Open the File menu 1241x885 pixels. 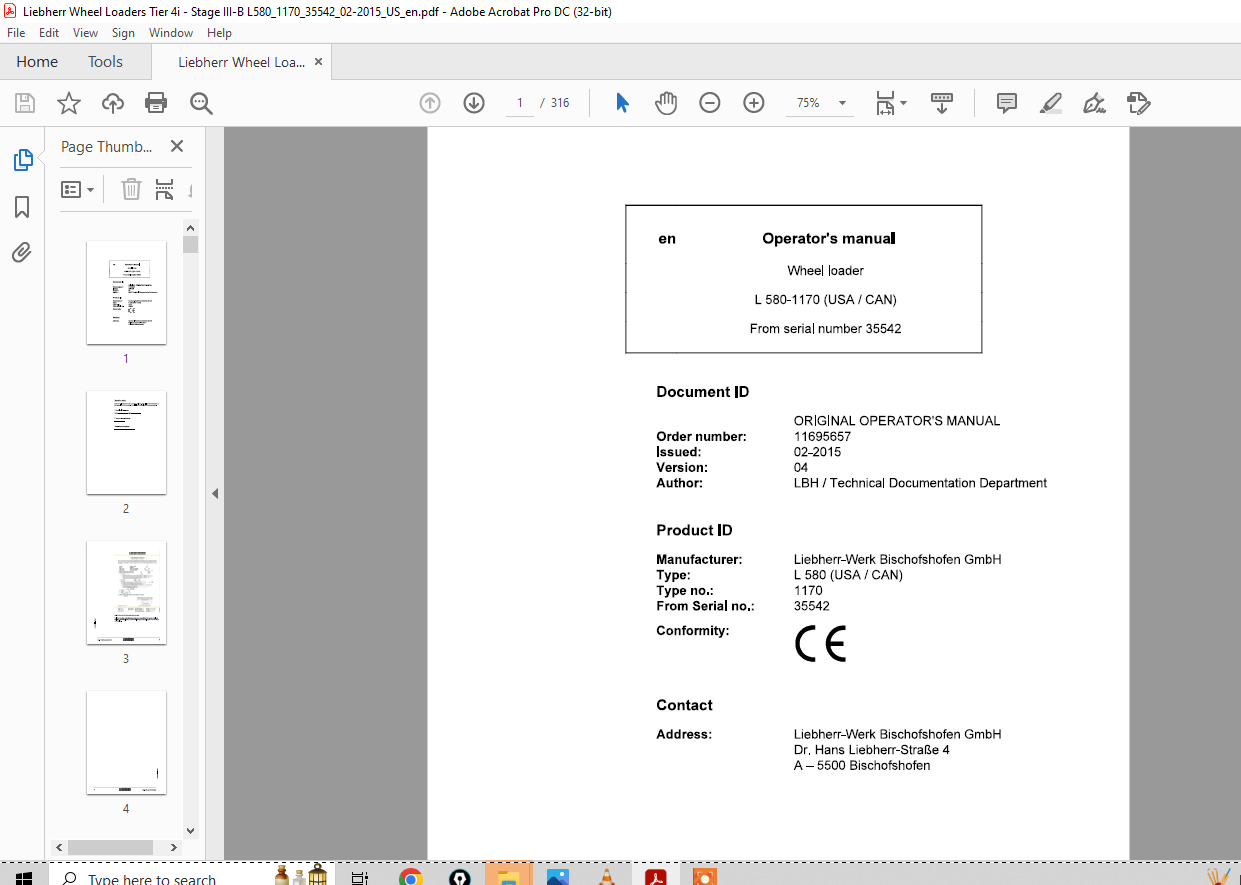tap(16, 33)
